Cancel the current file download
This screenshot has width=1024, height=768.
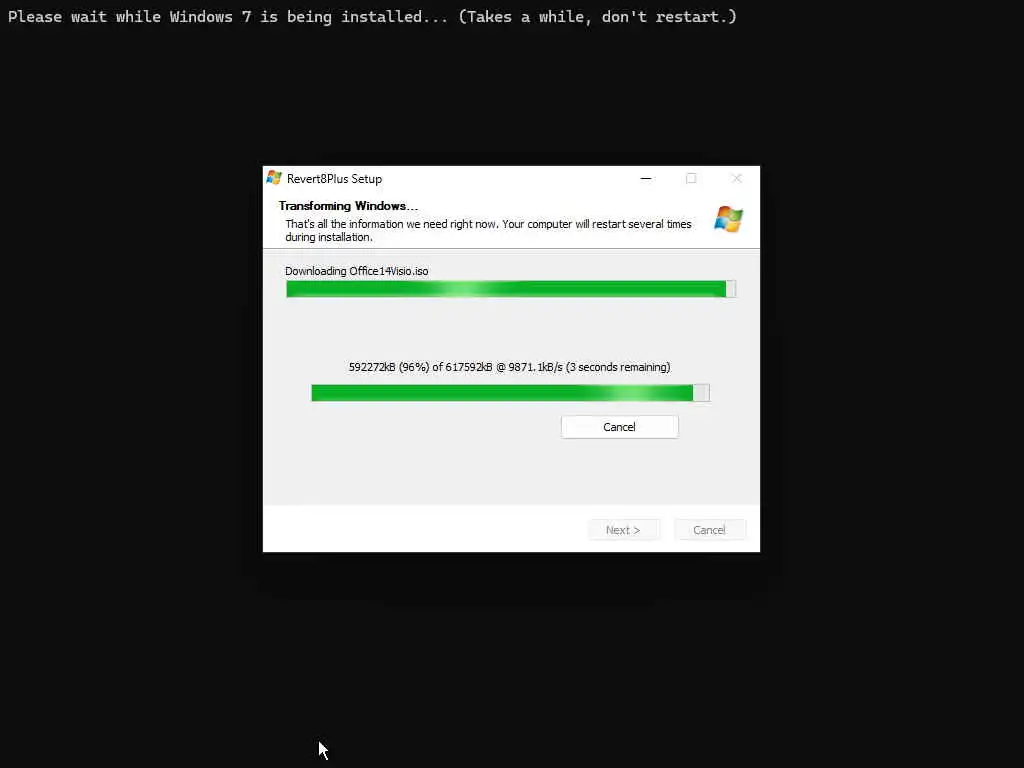(x=619, y=427)
